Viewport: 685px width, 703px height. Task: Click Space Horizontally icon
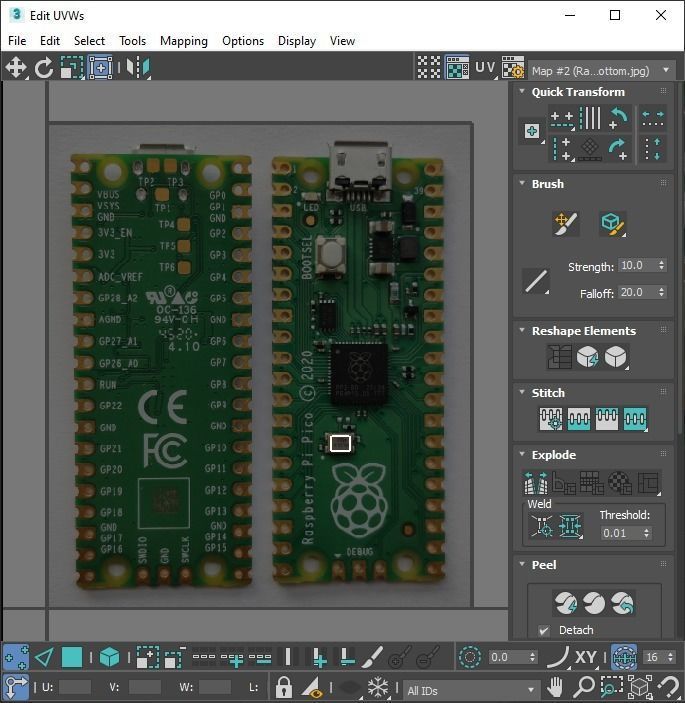click(653, 119)
